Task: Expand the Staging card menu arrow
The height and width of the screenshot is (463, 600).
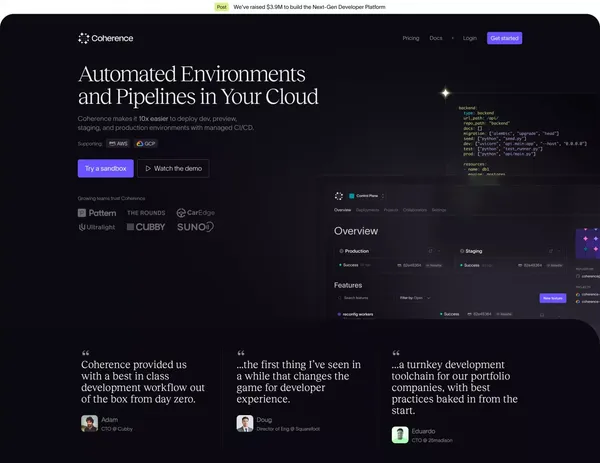Action: click(559, 251)
